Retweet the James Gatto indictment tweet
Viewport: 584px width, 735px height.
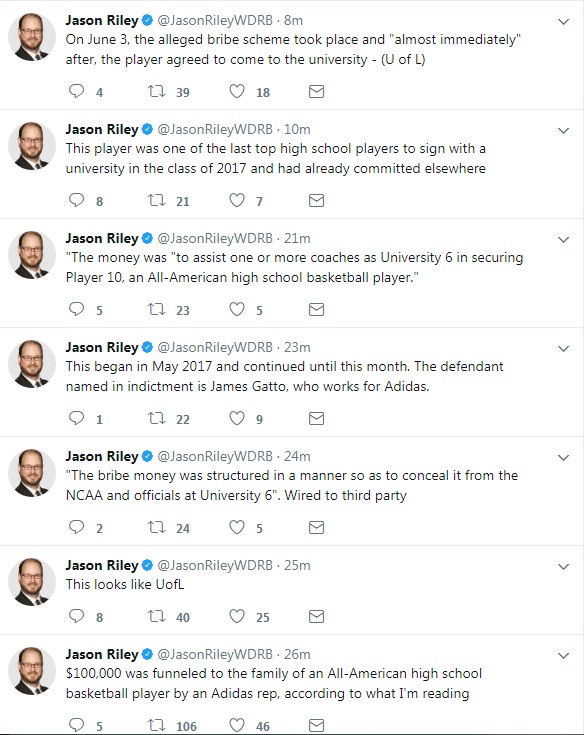[157, 418]
